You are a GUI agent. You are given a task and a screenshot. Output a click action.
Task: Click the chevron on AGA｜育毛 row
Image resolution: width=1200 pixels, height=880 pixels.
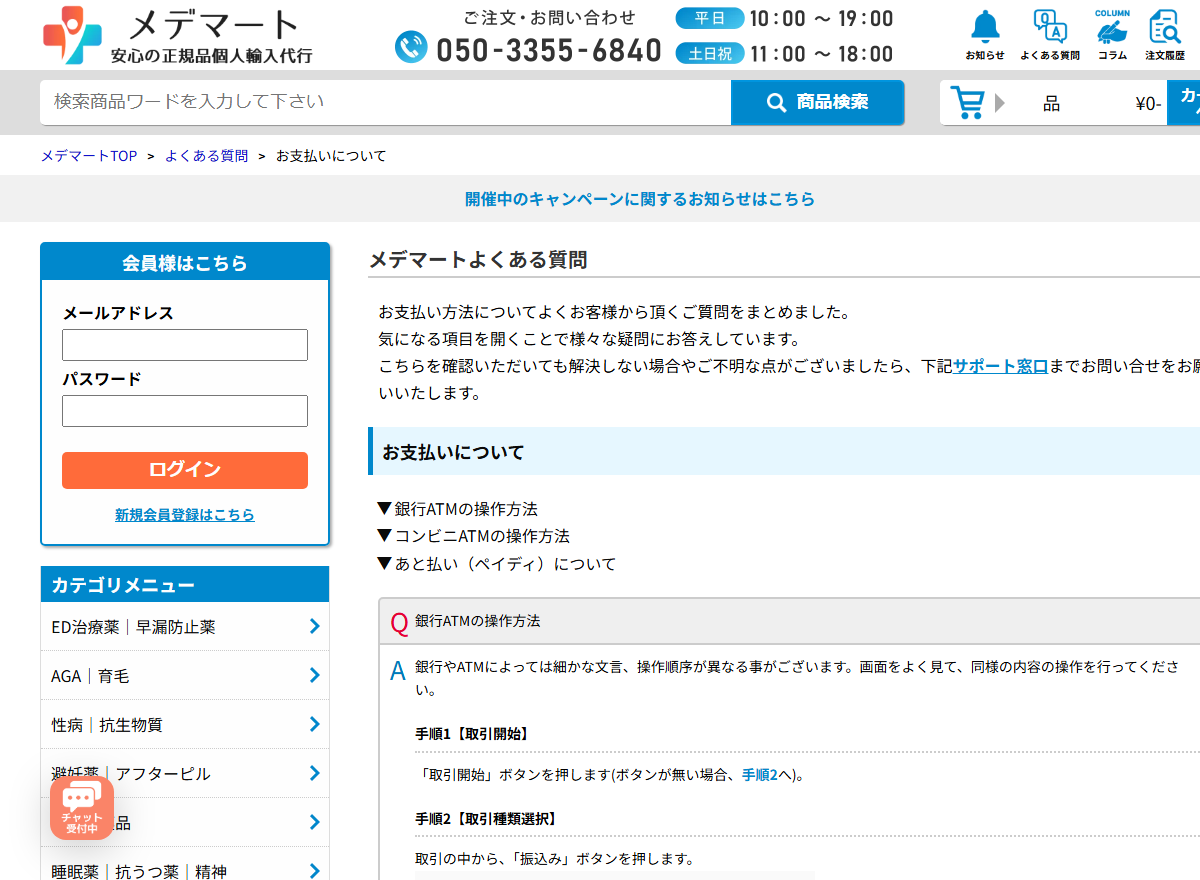coord(314,675)
